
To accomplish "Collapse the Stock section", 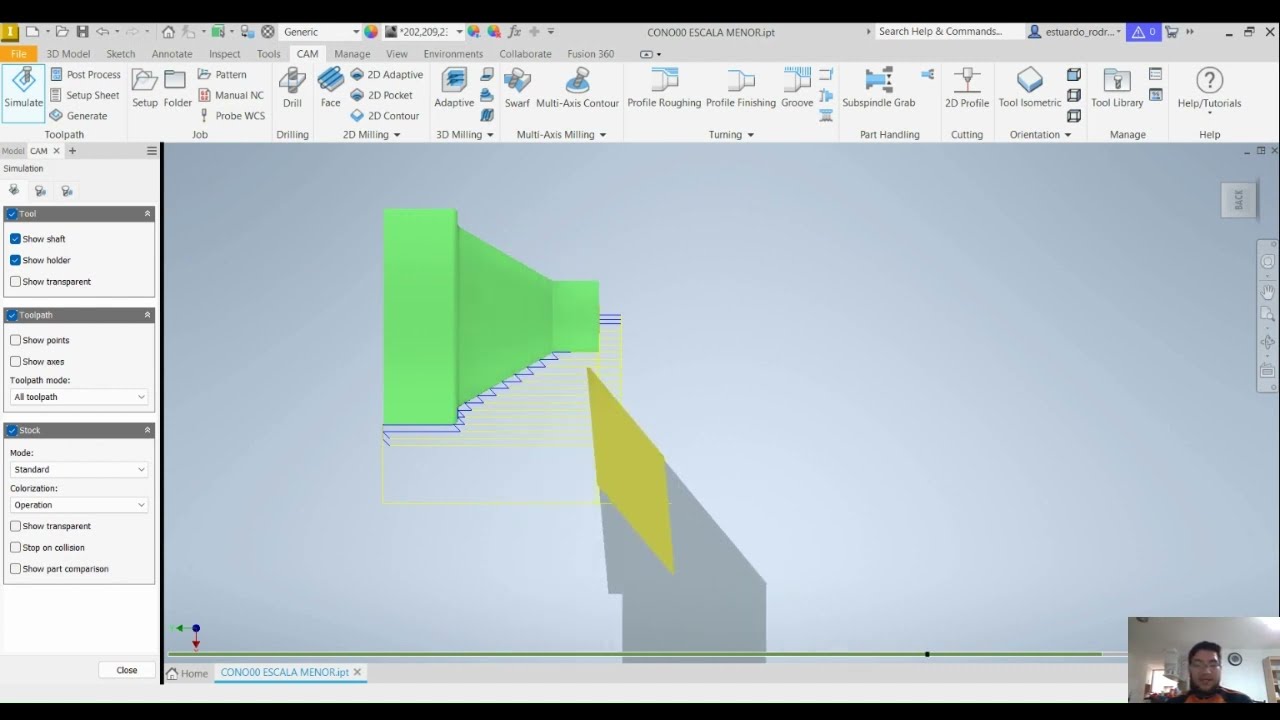I will tap(147, 430).
